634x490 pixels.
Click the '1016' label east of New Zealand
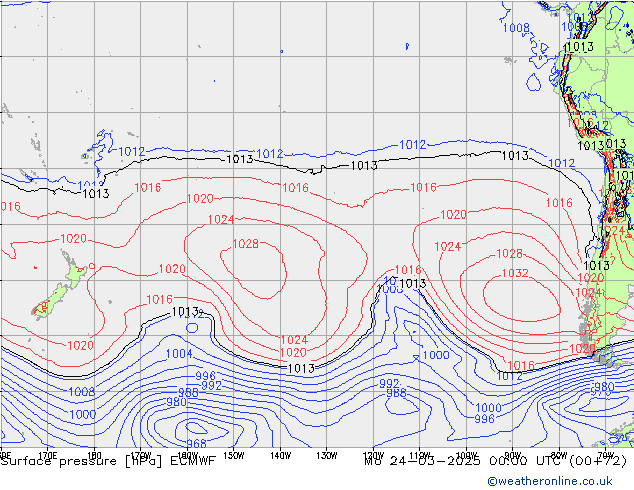coord(159,300)
